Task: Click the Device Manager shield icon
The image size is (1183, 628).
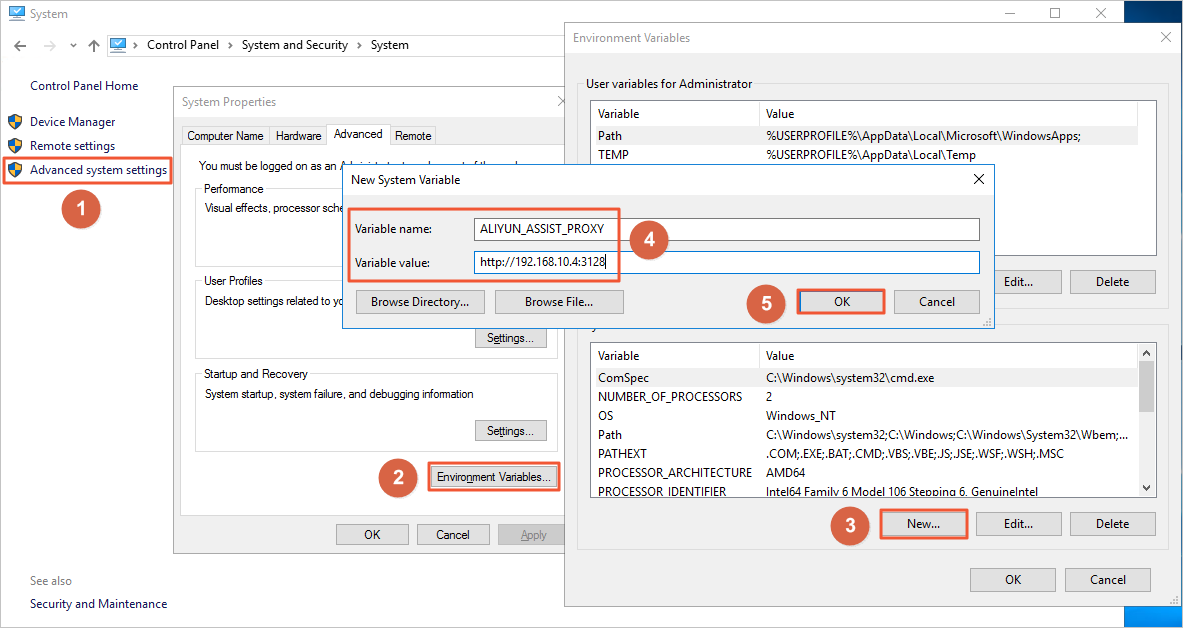Action: [15, 122]
